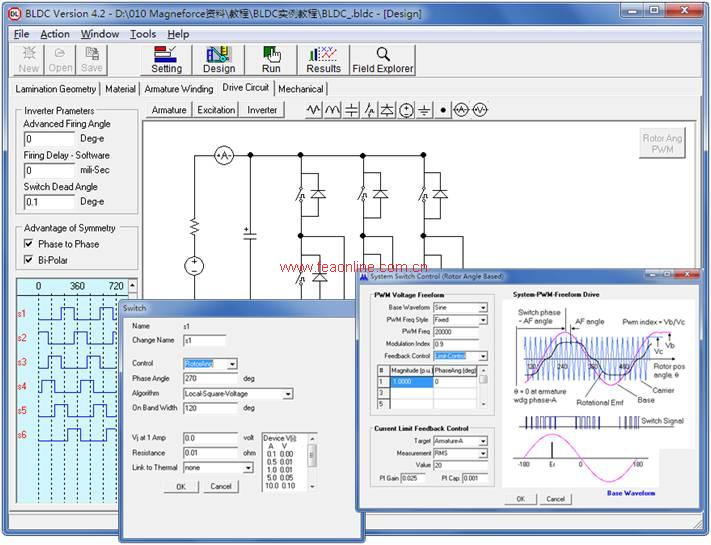
Task: Open the Tools menu
Action: [143, 34]
